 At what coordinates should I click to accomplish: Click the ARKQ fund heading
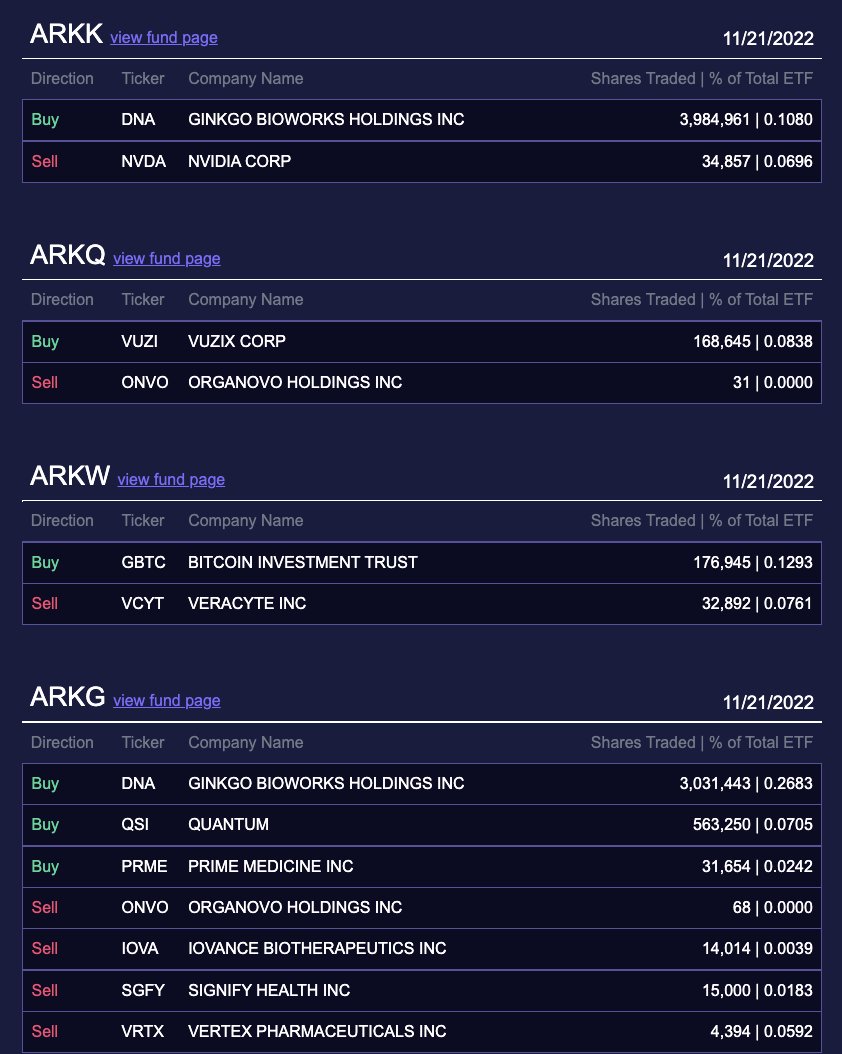click(x=68, y=255)
